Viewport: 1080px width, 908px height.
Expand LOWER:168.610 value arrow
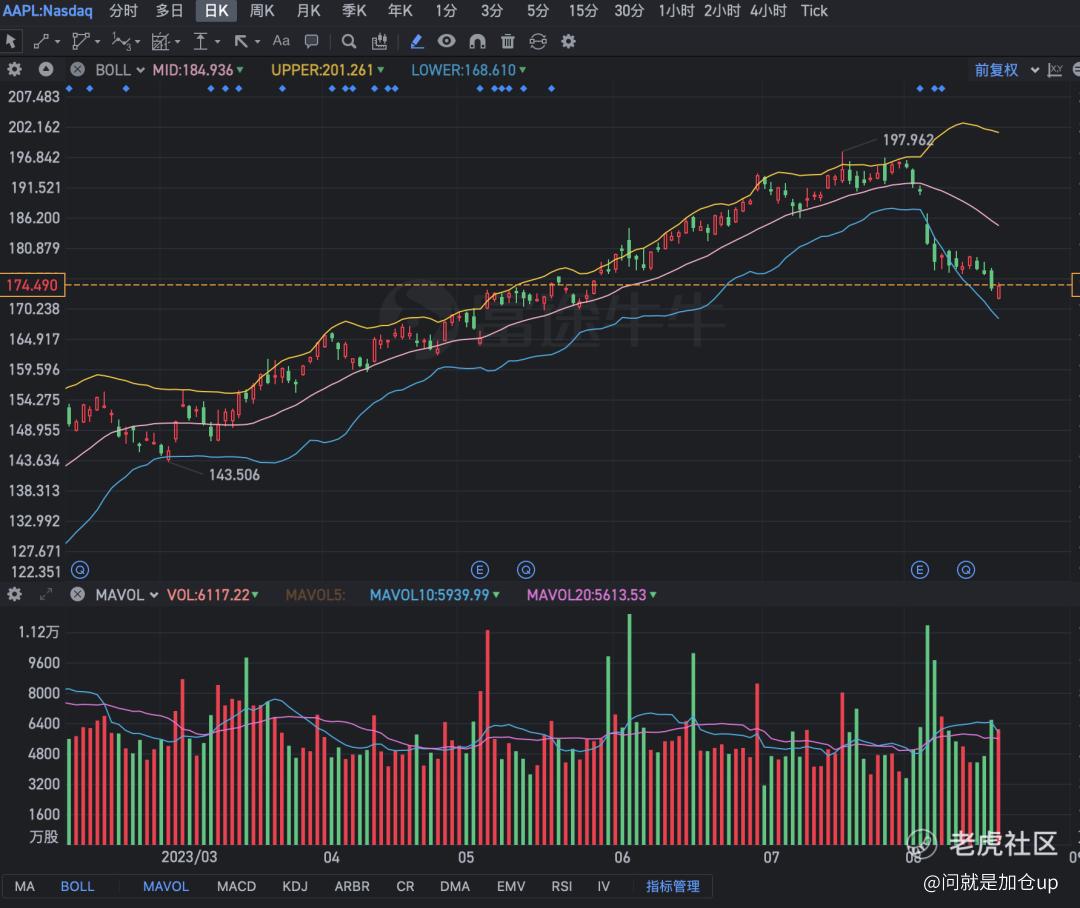523,70
